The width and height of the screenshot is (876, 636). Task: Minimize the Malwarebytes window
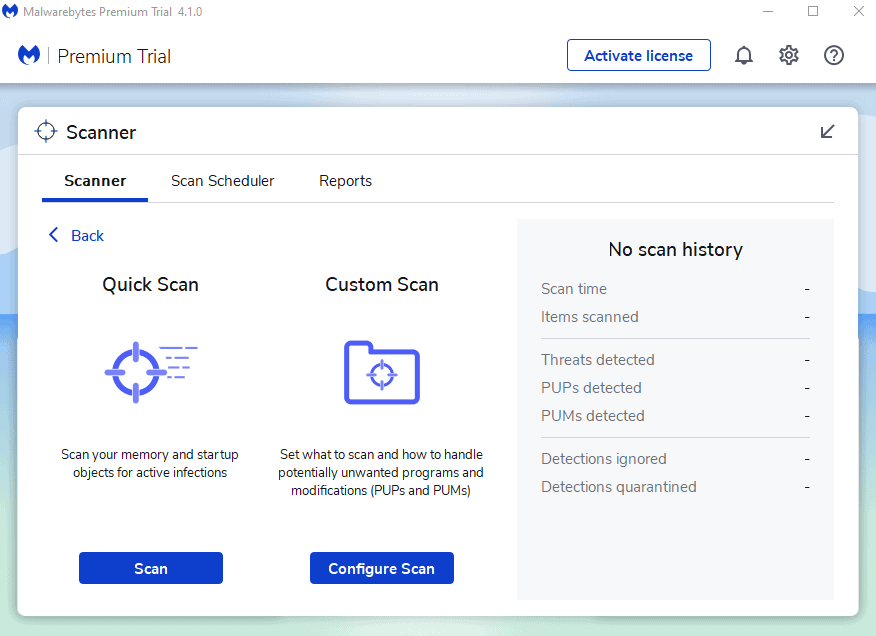[x=768, y=11]
